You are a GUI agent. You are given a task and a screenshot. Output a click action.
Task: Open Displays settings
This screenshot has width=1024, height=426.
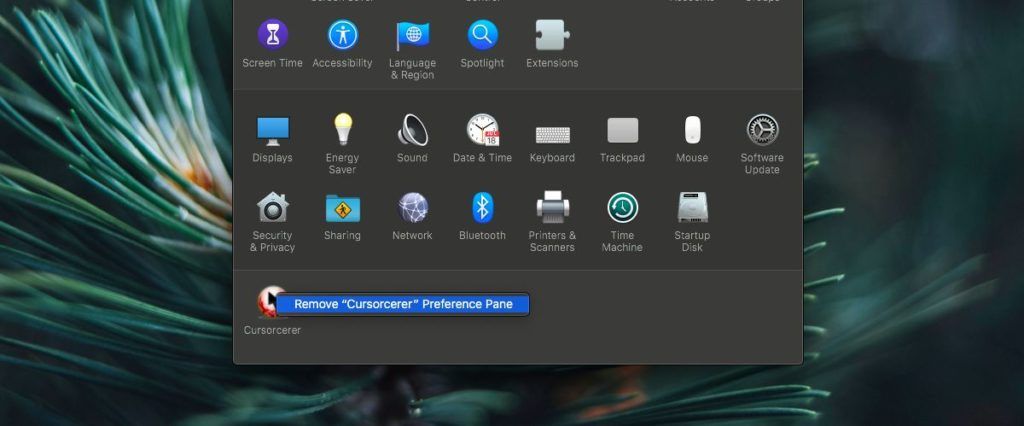pyautogui.click(x=272, y=131)
